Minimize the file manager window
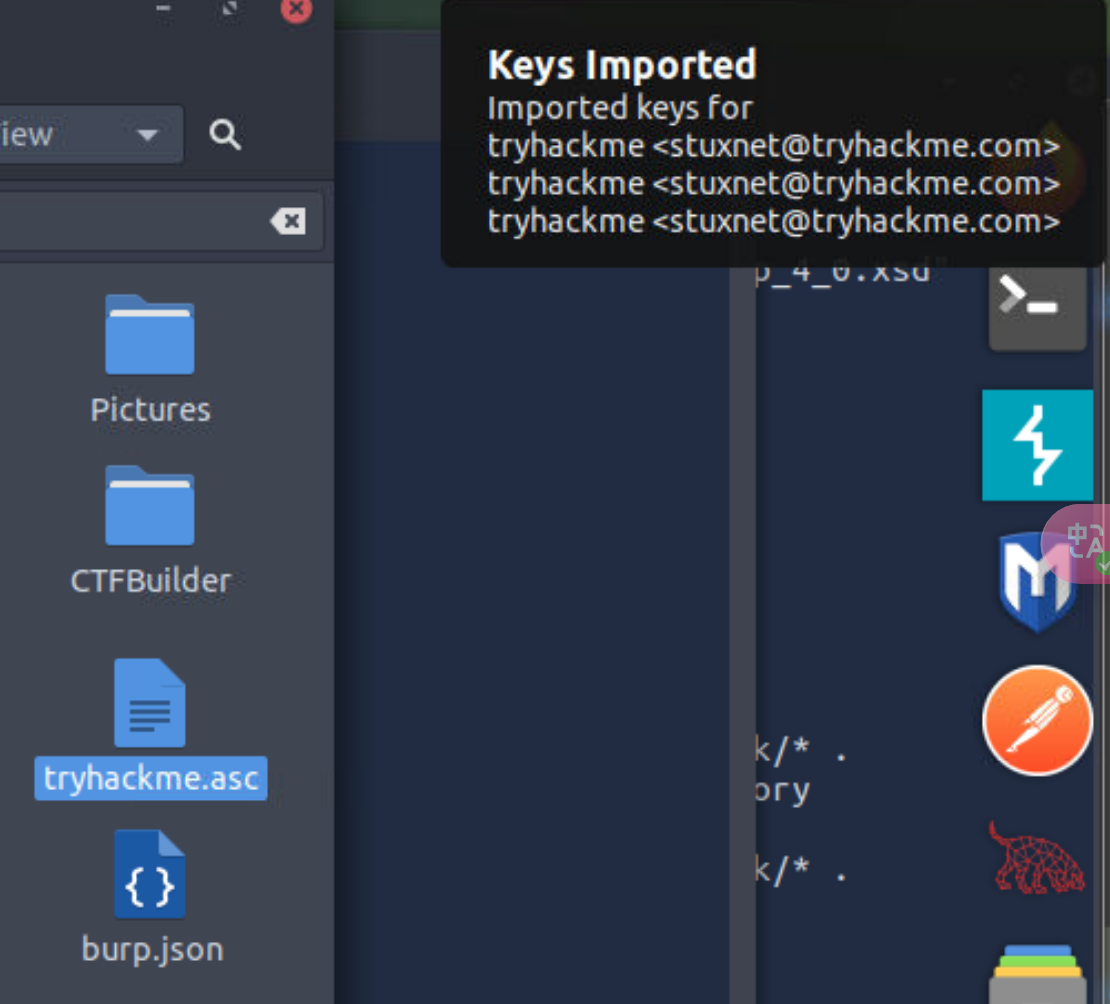 click(x=163, y=9)
